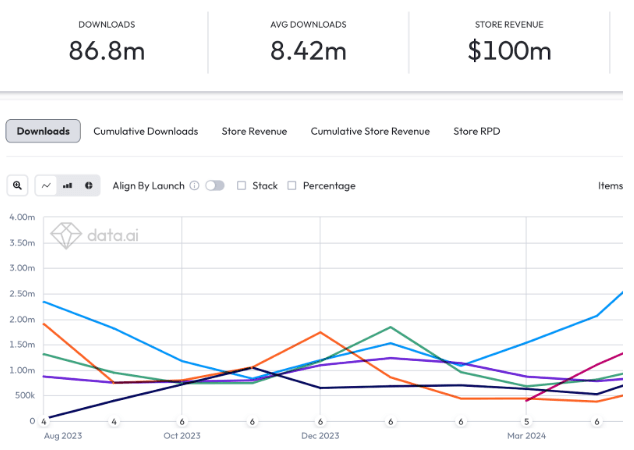The height and width of the screenshot is (450, 634).
Task: Select the line chart view icon
Action: pyautogui.click(x=47, y=185)
